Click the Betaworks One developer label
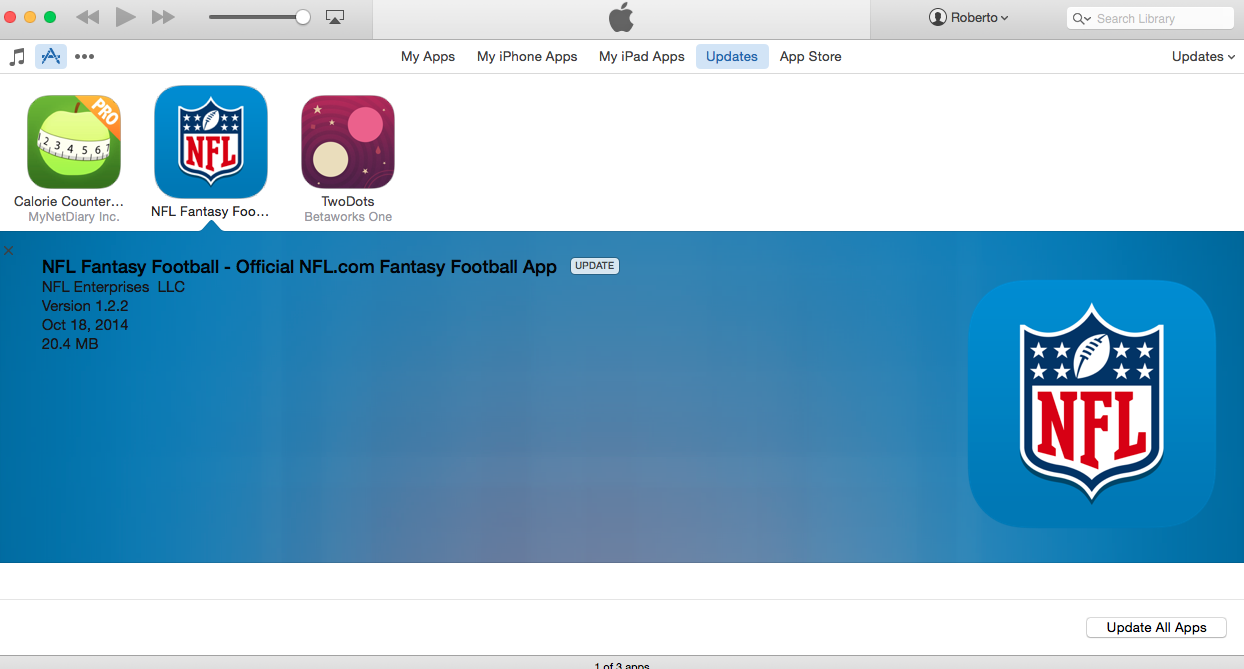Screen dimensions: 1244x669 (348, 216)
